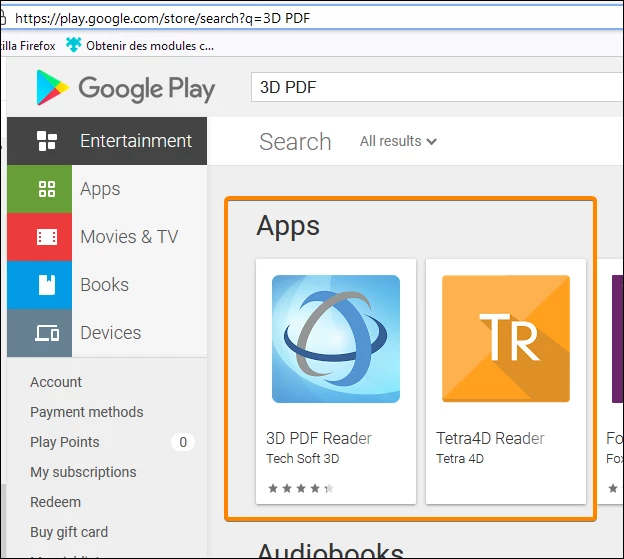This screenshot has width=624, height=559.
Task: Open the Account link
Action: pyautogui.click(x=56, y=382)
